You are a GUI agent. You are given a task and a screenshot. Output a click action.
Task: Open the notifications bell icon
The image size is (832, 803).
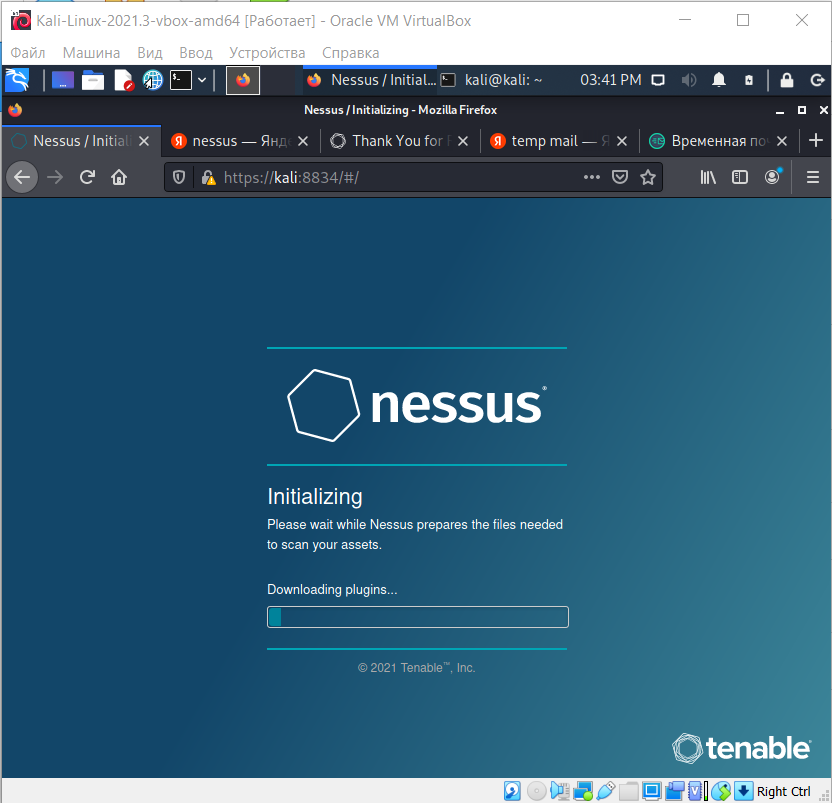(x=719, y=80)
